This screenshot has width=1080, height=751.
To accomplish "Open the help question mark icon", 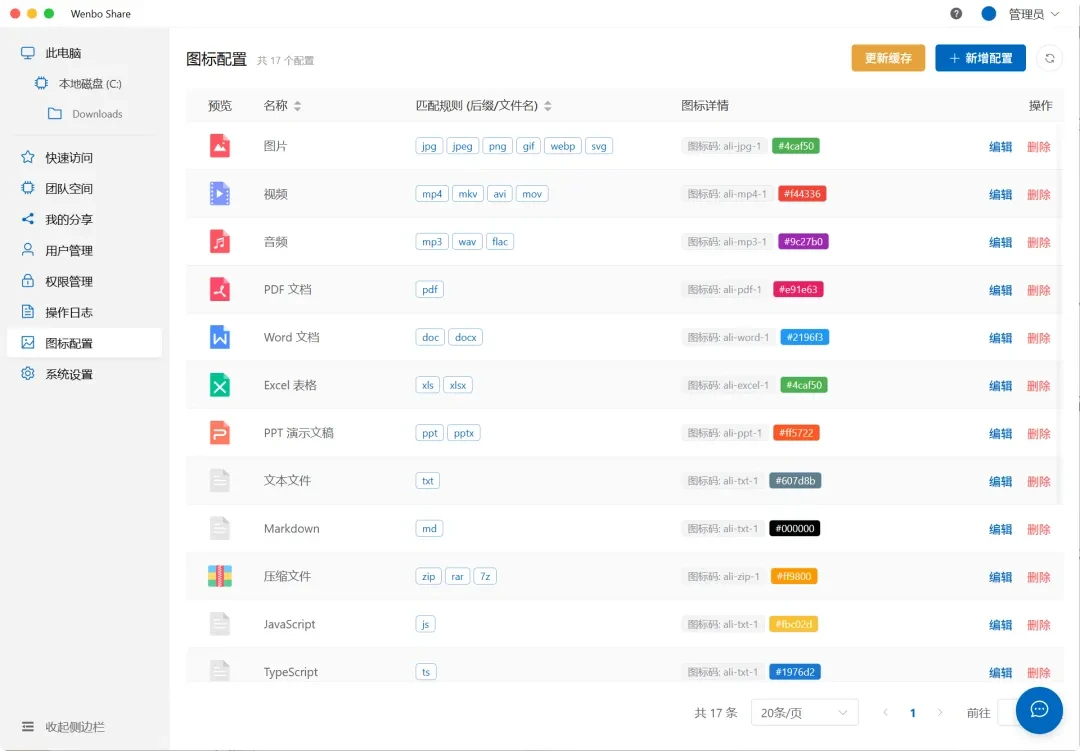I will click(956, 14).
